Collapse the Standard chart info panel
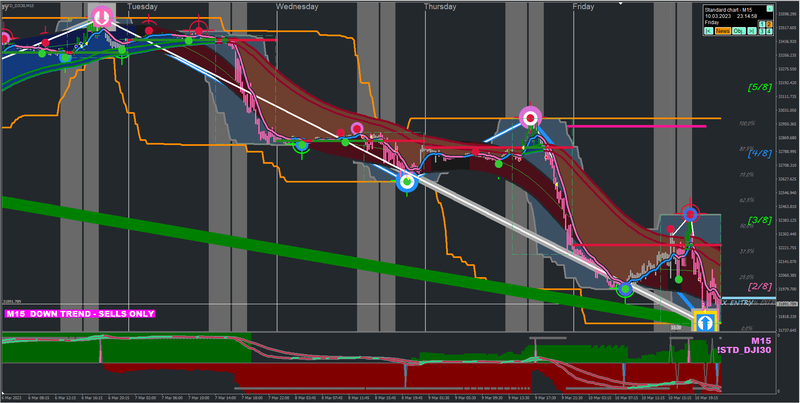Image resolution: width=800 pixels, height=403 pixels. 770,9
